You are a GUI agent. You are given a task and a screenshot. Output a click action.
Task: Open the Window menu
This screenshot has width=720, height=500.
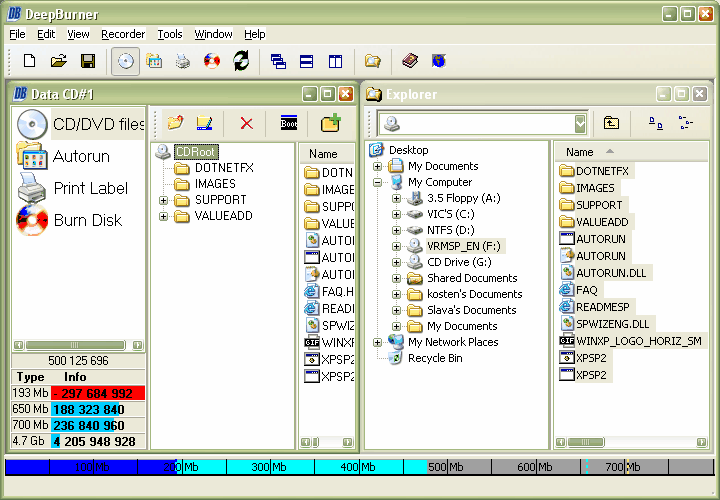[x=213, y=34]
